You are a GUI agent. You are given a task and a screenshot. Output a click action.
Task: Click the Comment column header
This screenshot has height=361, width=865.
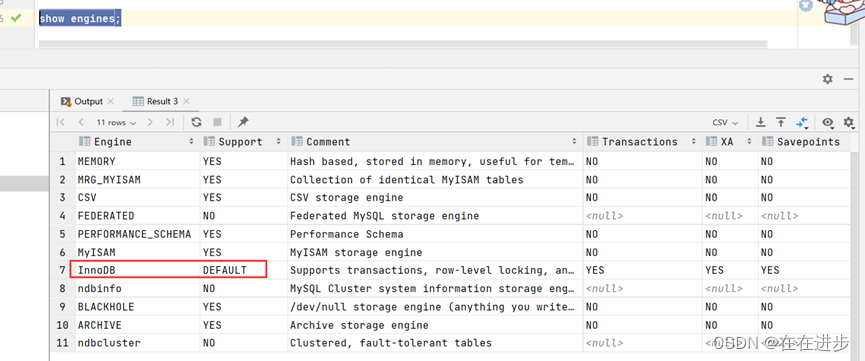coord(435,142)
